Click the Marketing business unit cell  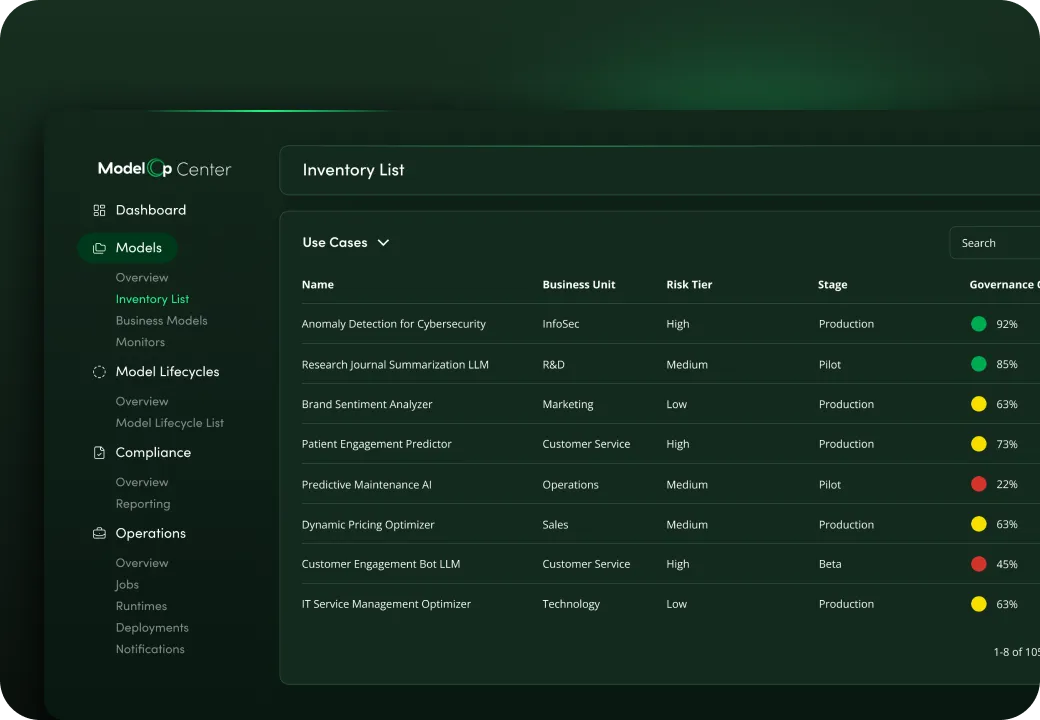click(568, 404)
